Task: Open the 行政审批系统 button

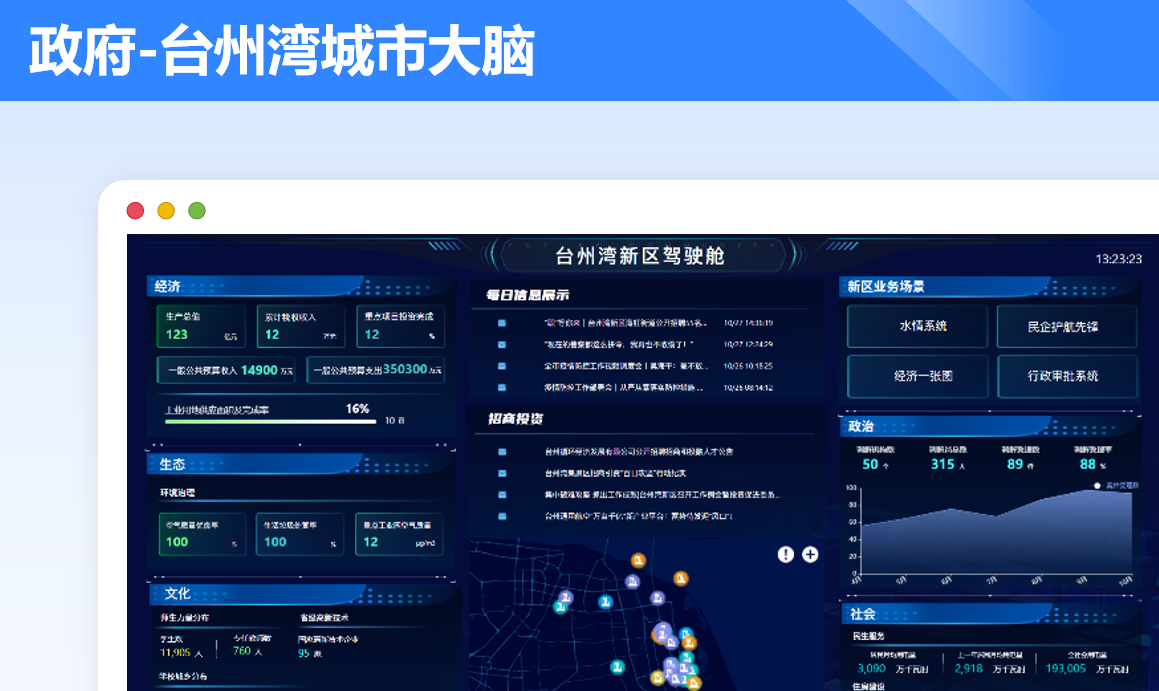Action: [x=1067, y=376]
